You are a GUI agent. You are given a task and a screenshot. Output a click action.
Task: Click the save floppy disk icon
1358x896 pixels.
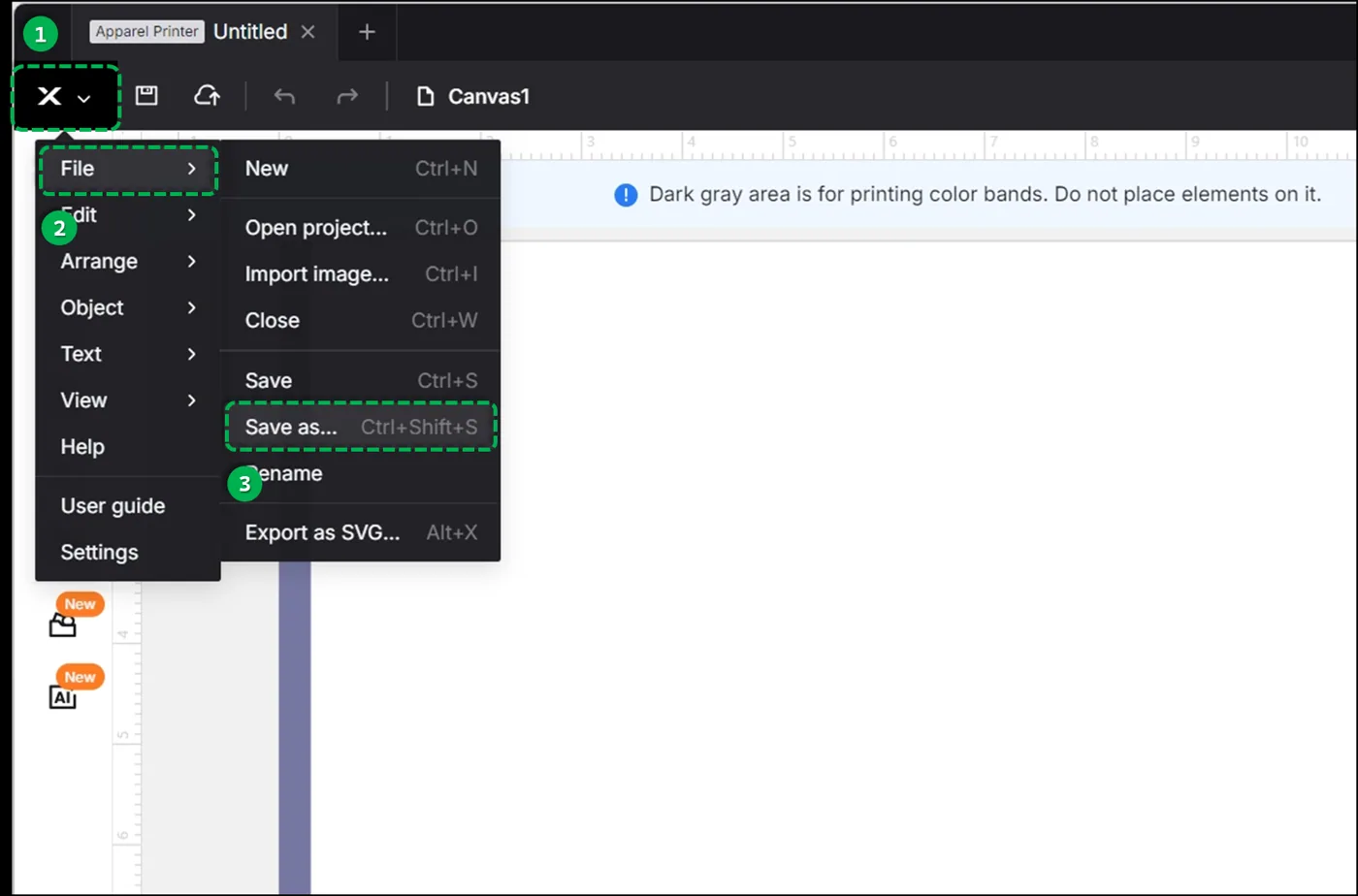click(x=146, y=95)
